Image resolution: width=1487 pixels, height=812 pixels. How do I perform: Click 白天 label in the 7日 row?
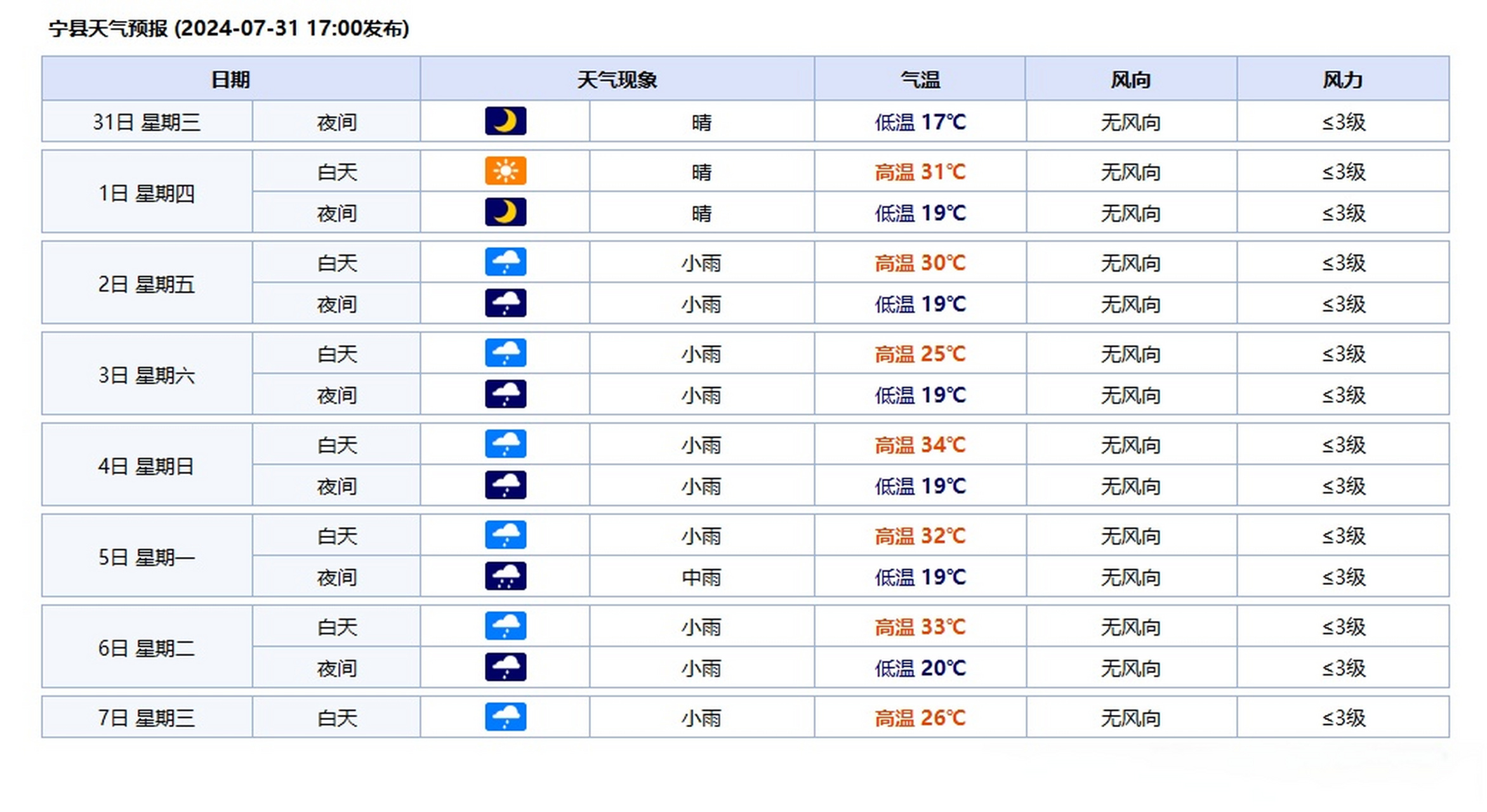(337, 717)
